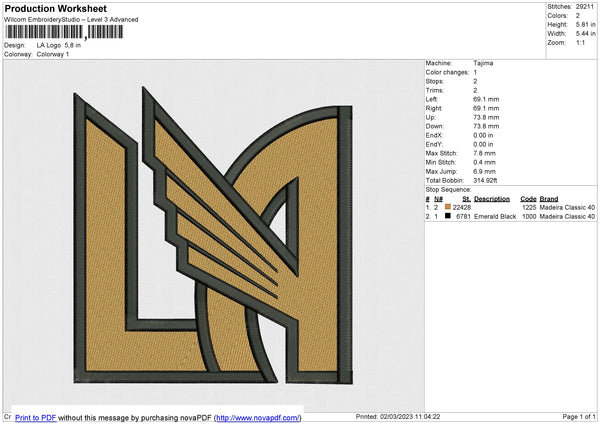Click 'Madeira Classic 40' in row 1
Screen dimensions: 600x424
point(567,207)
